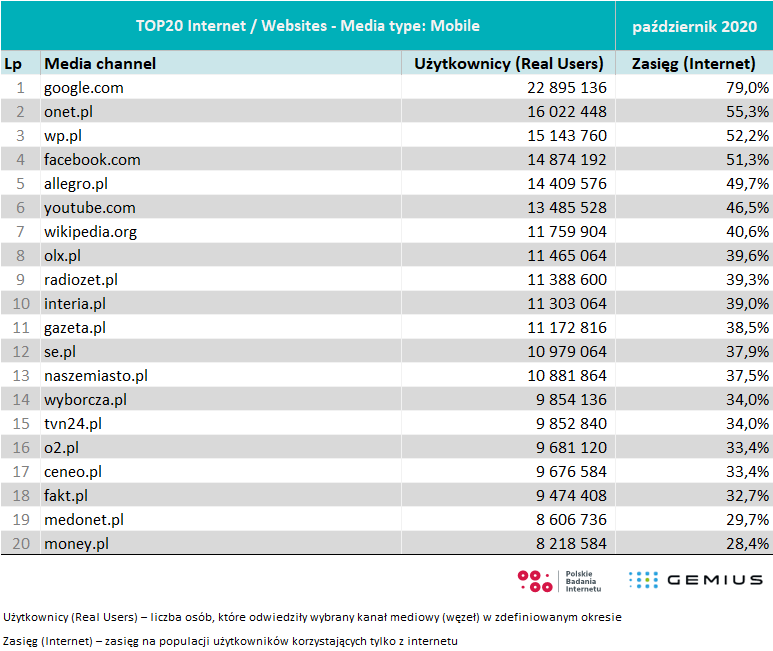Click the Użytkownicy (Real Users) column header
The width and height of the screenshot is (773, 651).
(x=509, y=64)
